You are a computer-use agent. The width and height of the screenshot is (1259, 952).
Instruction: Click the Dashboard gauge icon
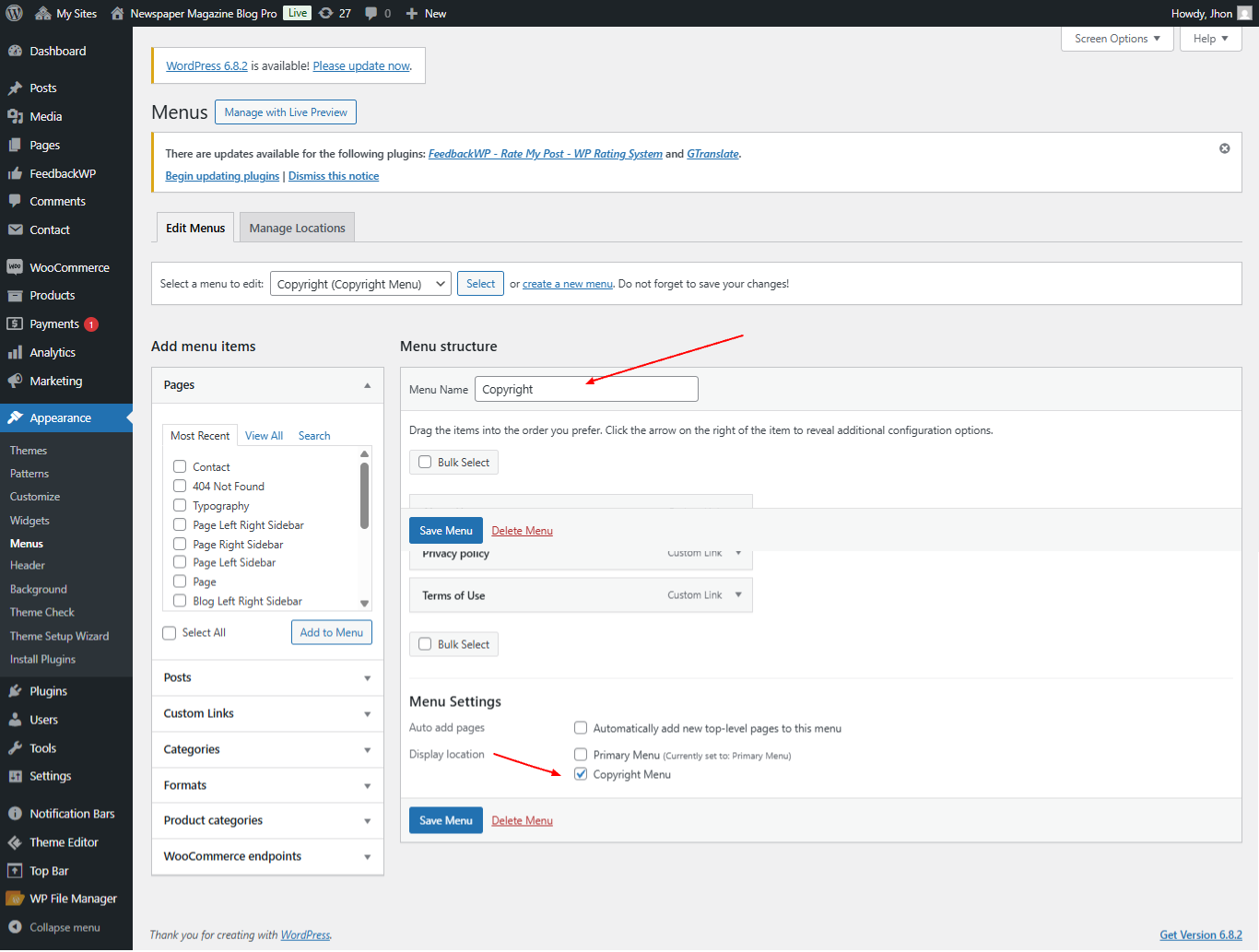click(15, 51)
